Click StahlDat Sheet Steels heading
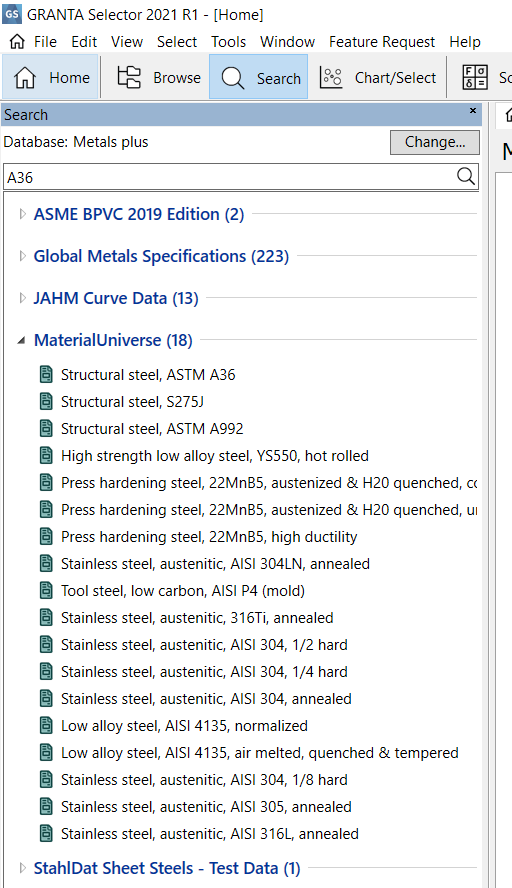The image size is (512, 888). tap(167, 868)
